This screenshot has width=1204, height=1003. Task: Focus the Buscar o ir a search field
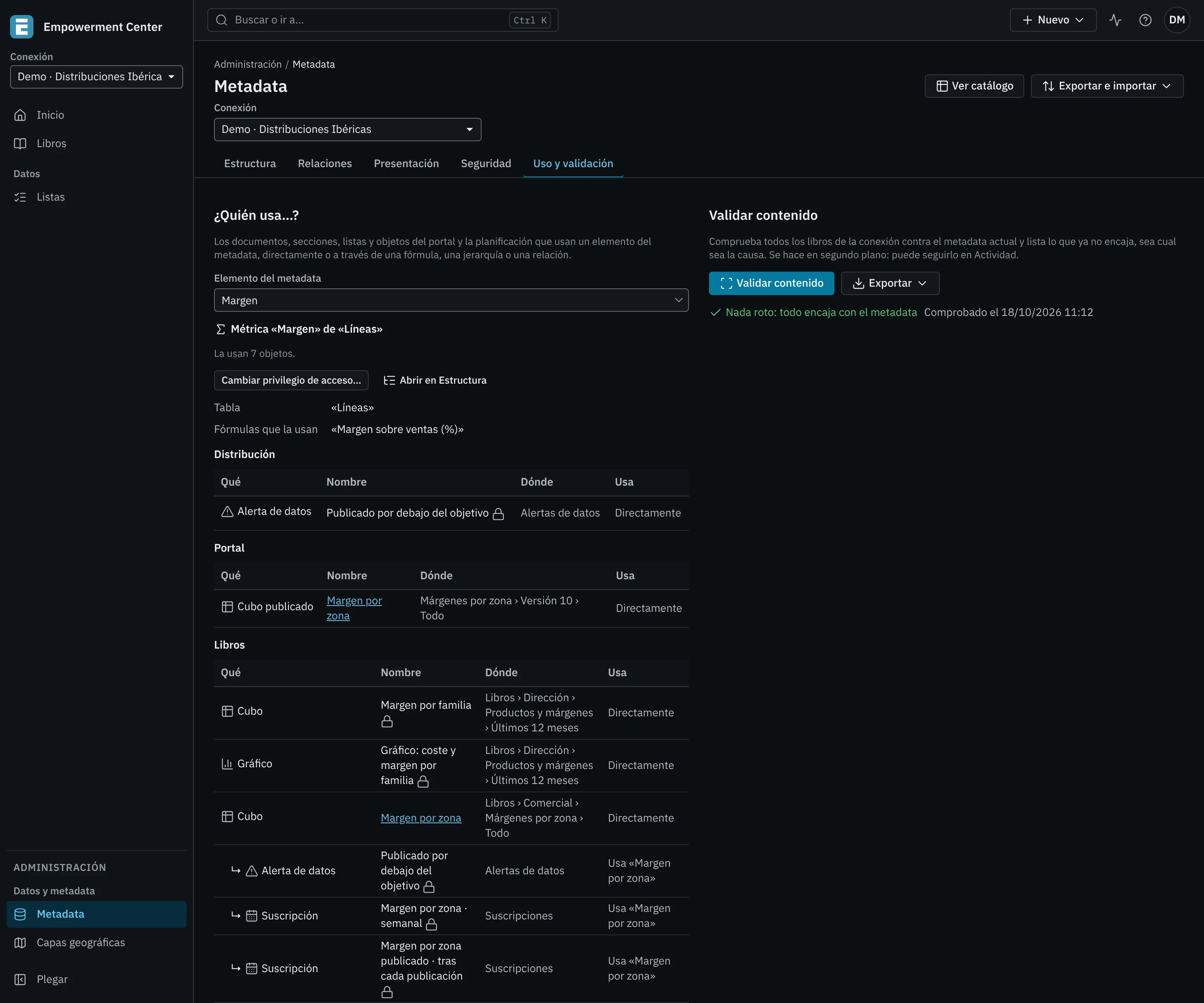pos(383,20)
